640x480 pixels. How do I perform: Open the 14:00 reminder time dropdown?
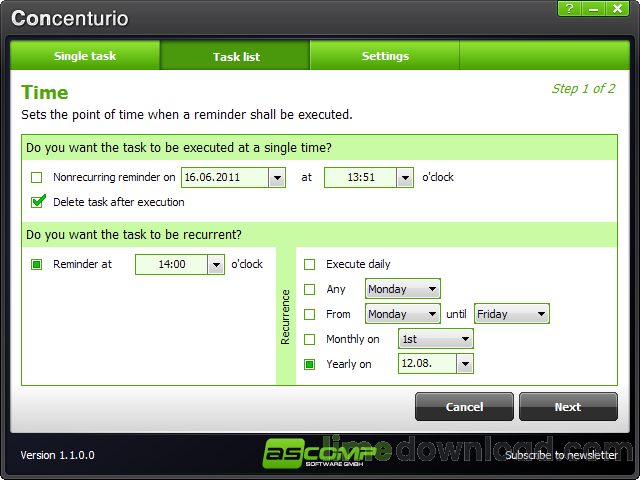pos(216,264)
